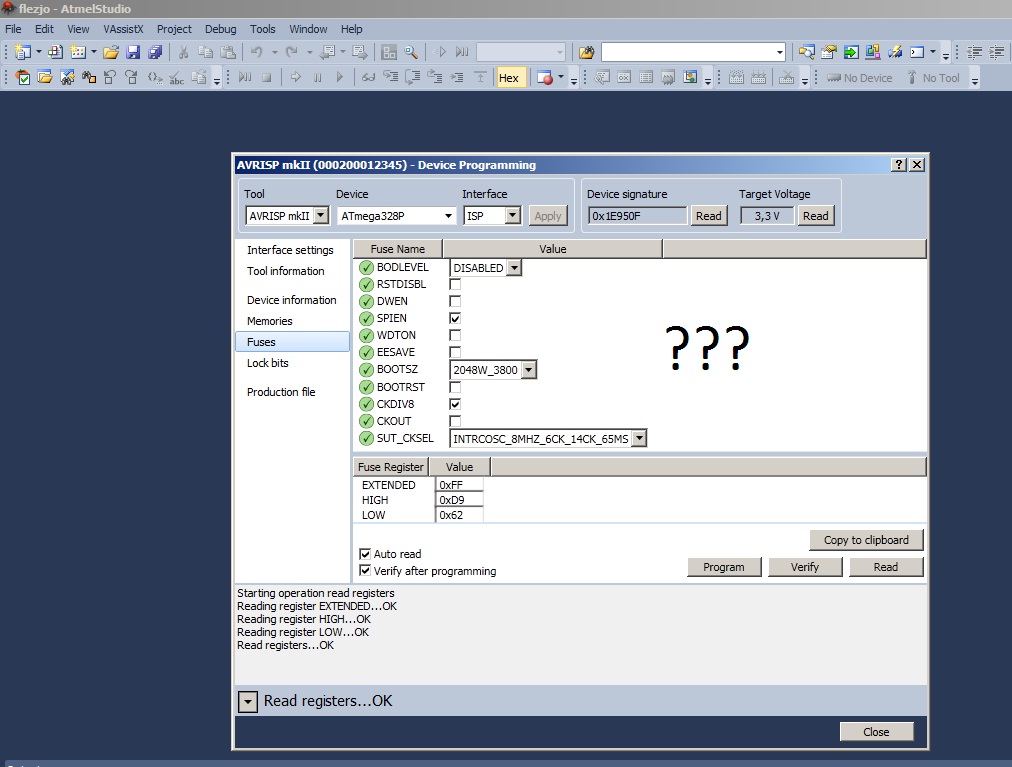
Task: Expand the SUT_CKSEL clock source dropdown
Action: (x=639, y=438)
